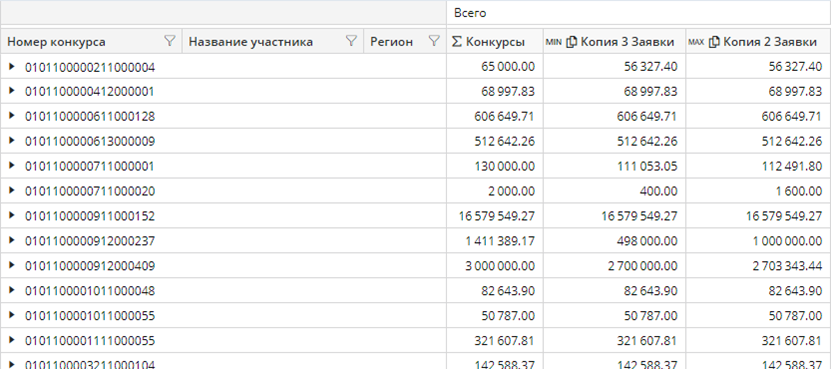Sort by Регион column header text
Screen dimensions: 831x369
[391, 42]
